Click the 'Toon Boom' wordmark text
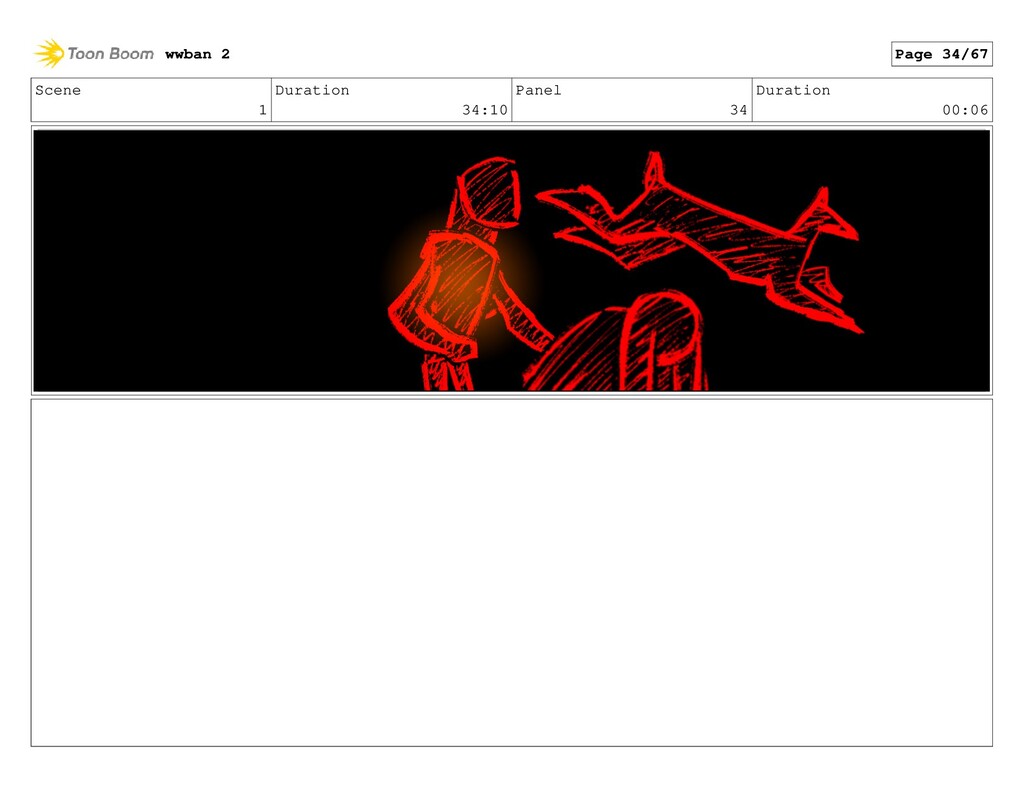The width and height of the screenshot is (1024, 793). pyautogui.click(x=110, y=54)
